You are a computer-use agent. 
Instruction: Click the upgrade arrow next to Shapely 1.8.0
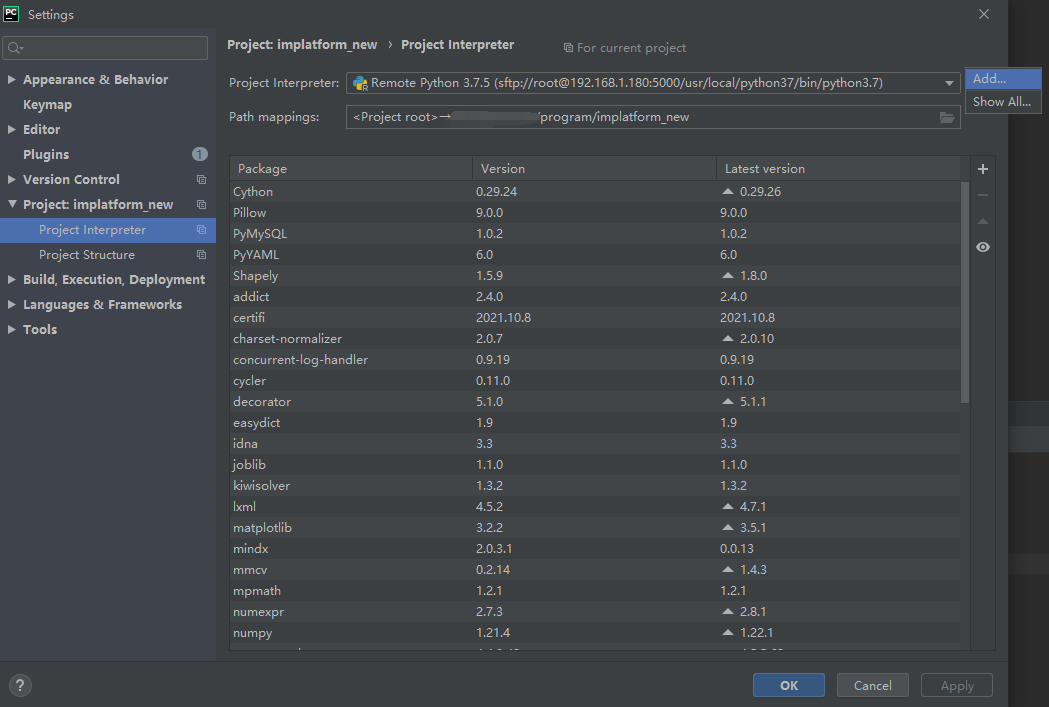pyautogui.click(x=728, y=276)
